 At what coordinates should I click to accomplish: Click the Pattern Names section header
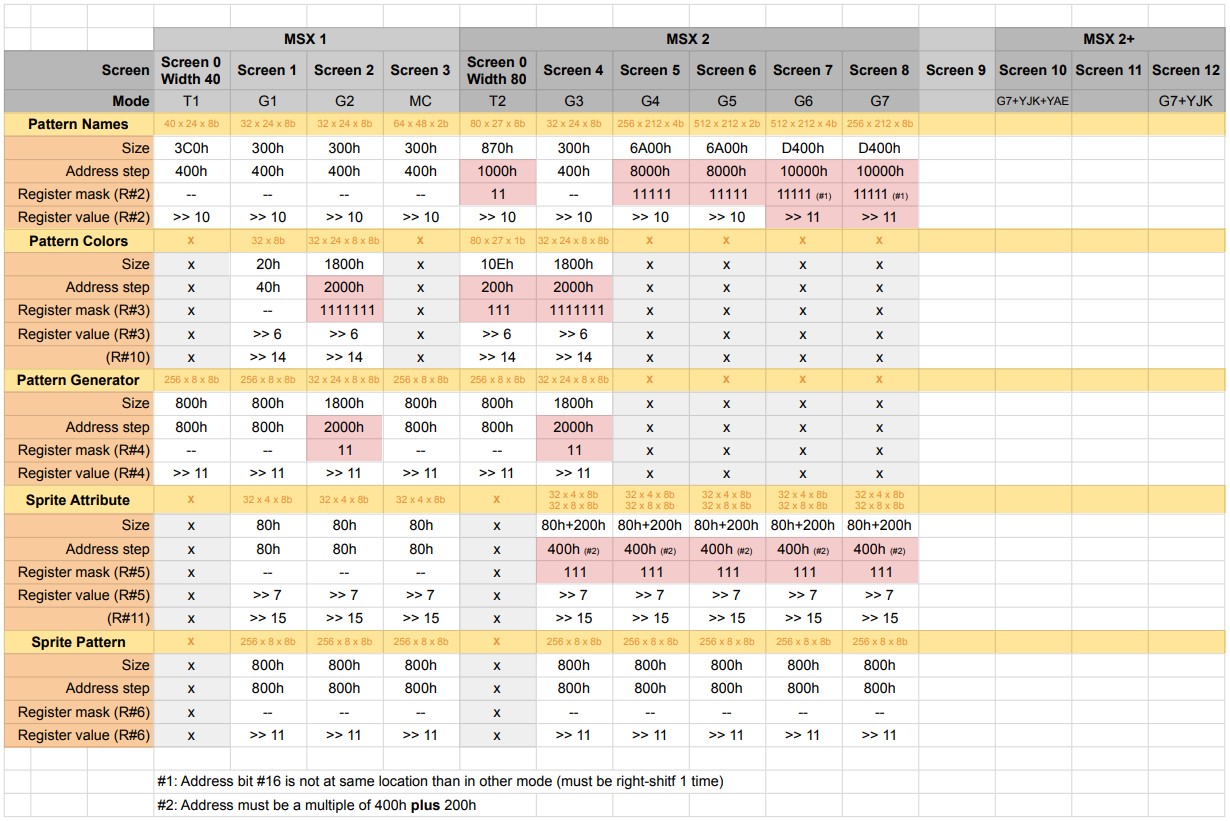tap(79, 124)
